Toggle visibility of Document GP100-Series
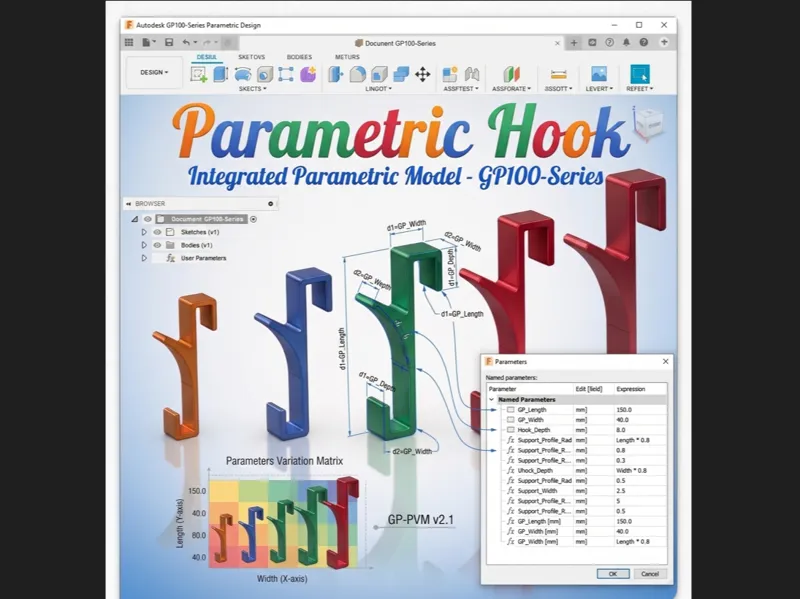Screen dimensions: 800x599 coord(147,219)
